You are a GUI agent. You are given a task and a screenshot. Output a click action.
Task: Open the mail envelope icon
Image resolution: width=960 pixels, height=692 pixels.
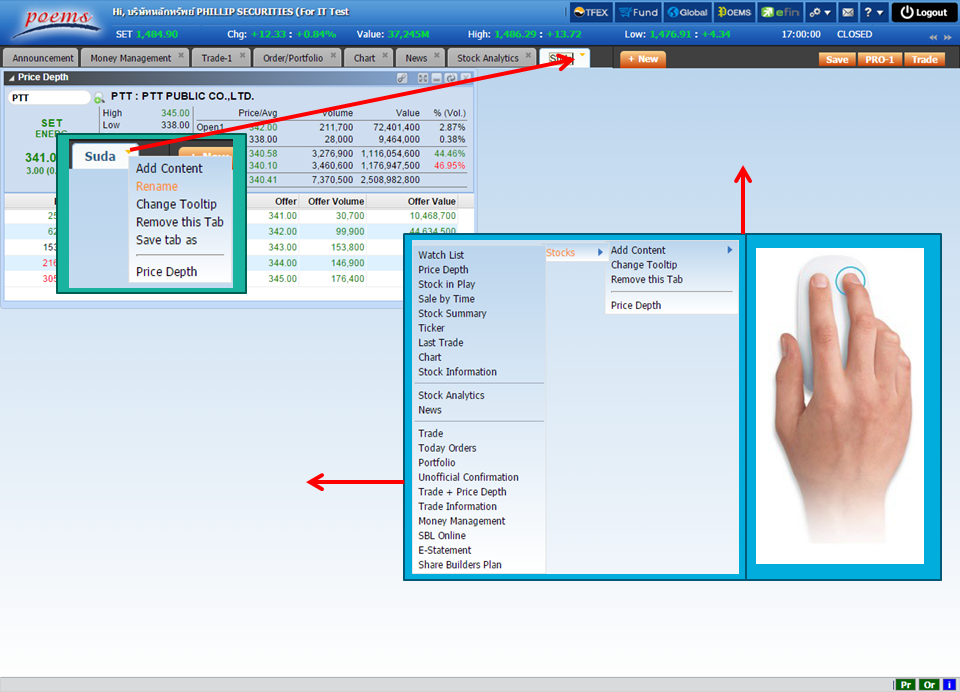847,13
